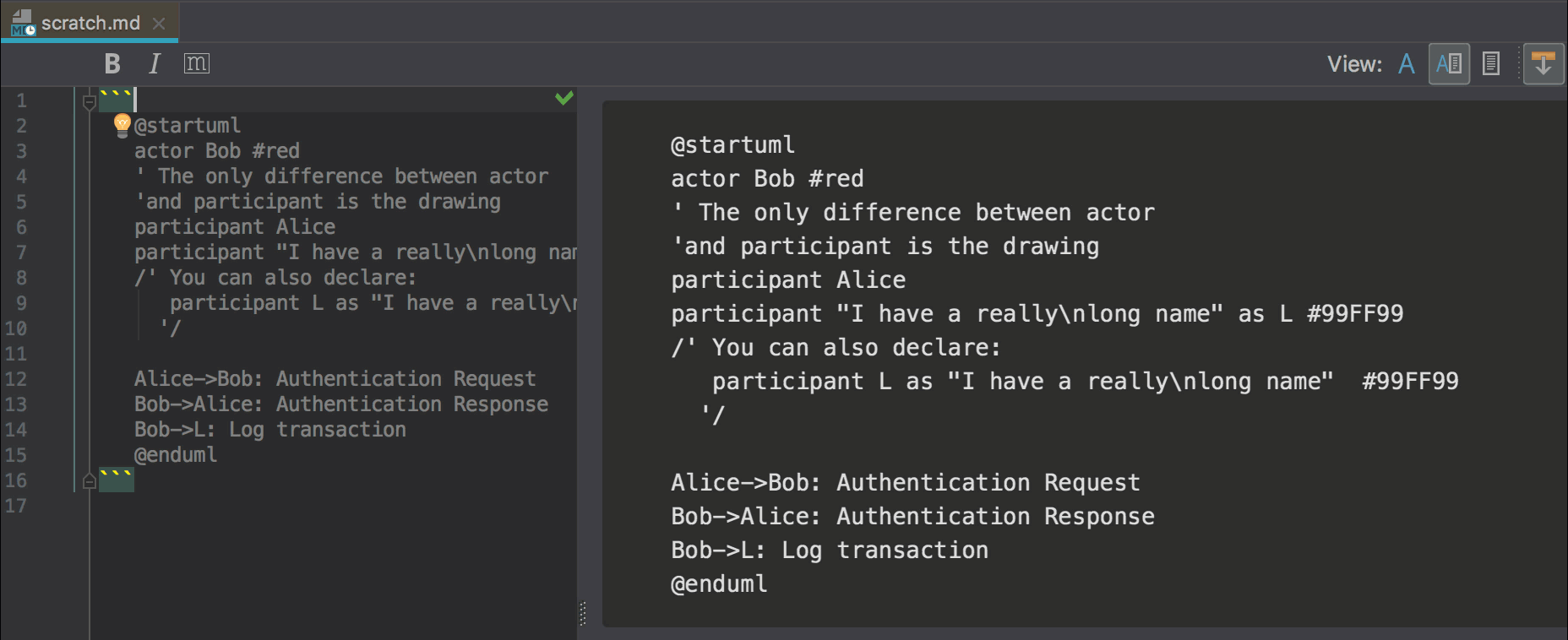Click 'participant Alice' in the preview pane
The image size is (1568, 640).
[x=788, y=280]
